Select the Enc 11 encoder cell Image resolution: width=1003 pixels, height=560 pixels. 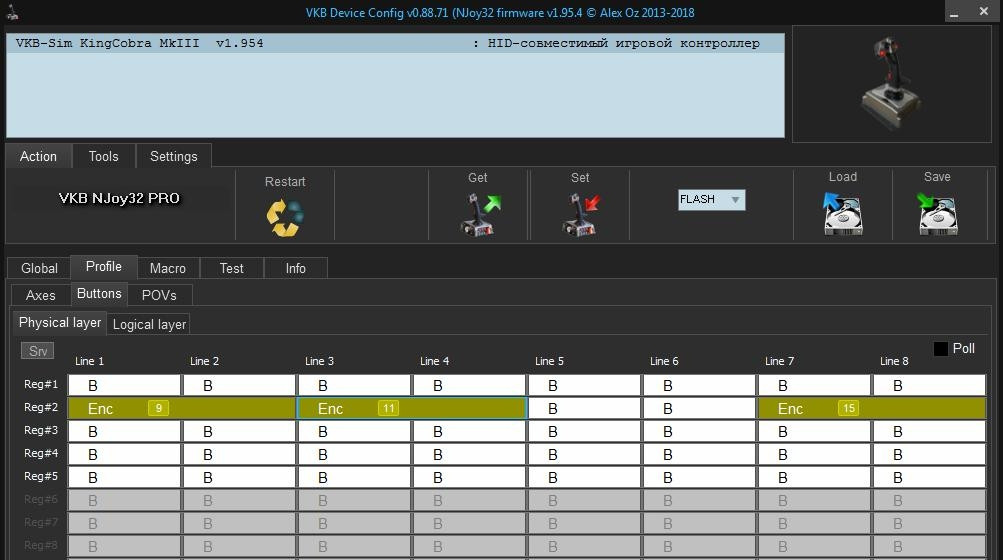[x=412, y=408]
